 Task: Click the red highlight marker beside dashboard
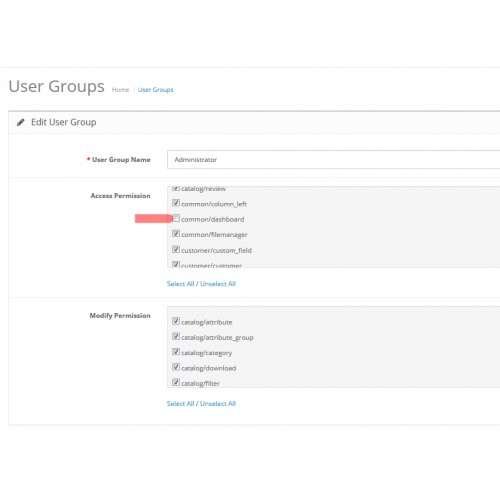coord(154,219)
